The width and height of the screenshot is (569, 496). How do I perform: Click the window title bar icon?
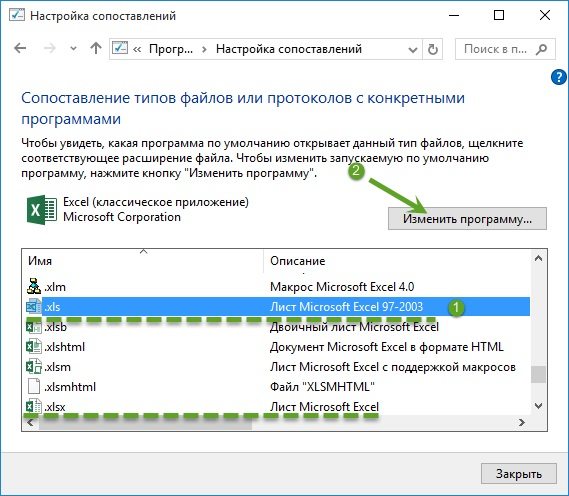coord(17,16)
